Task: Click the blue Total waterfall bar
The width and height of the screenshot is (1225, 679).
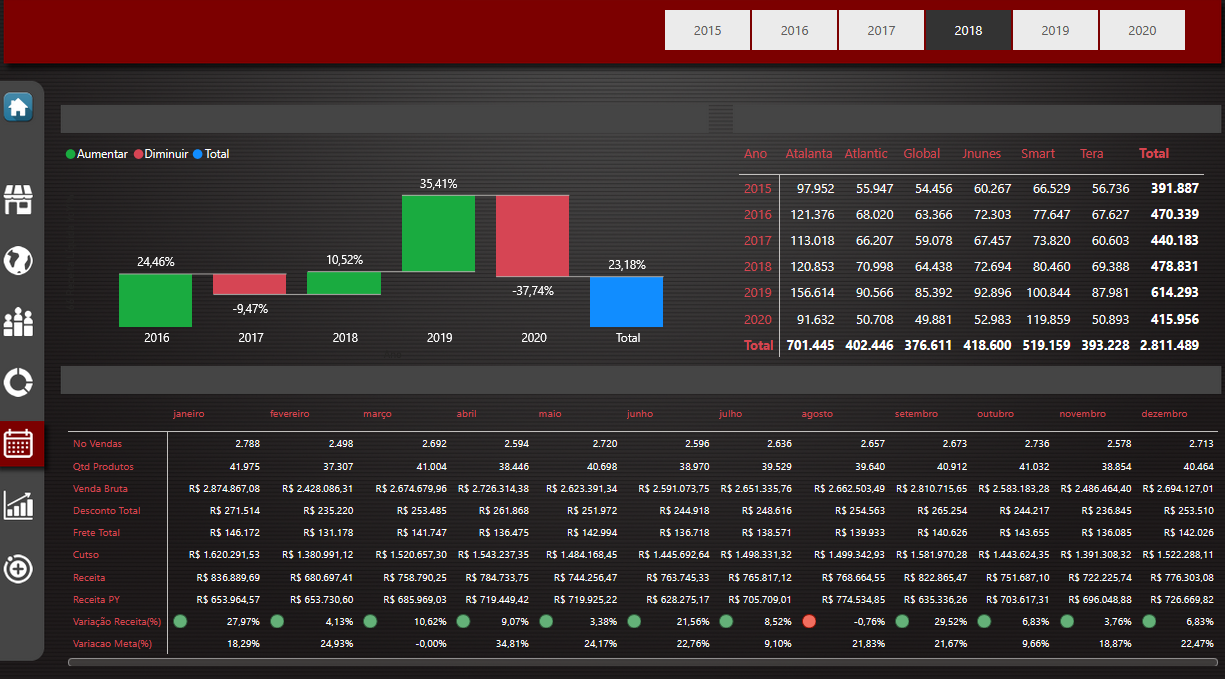Action: [x=626, y=302]
